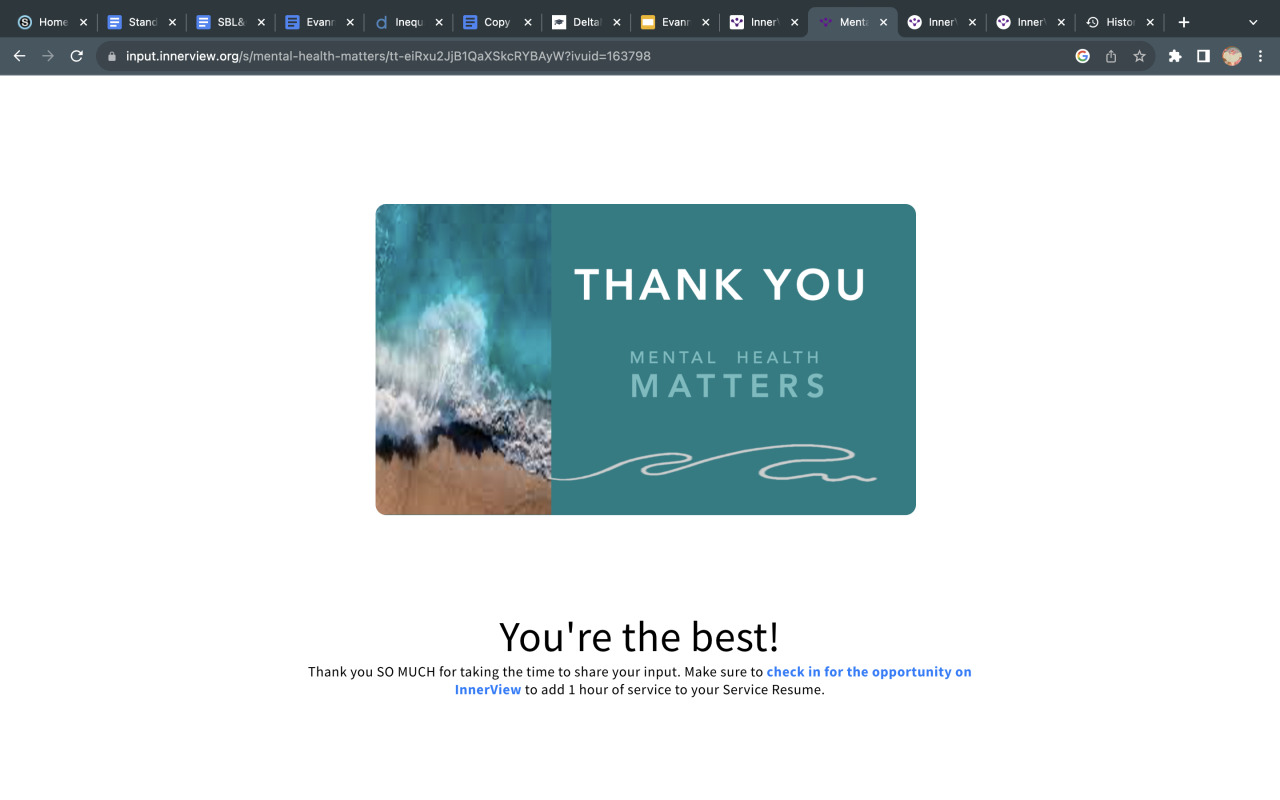Close the active Menta tab
This screenshot has width=1280, height=800.
coord(884,22)
